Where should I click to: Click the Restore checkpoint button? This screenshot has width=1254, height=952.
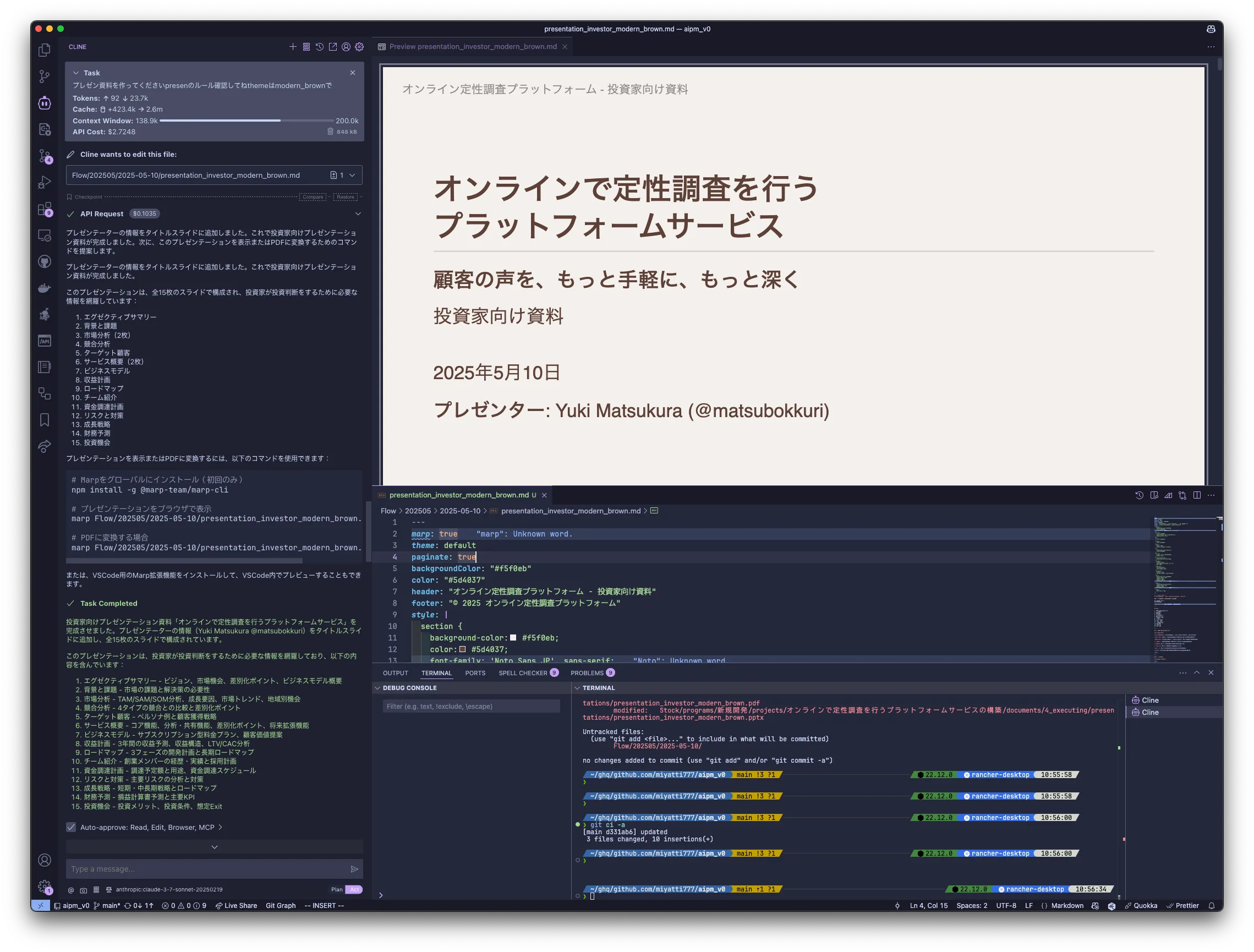coord(345,197)
